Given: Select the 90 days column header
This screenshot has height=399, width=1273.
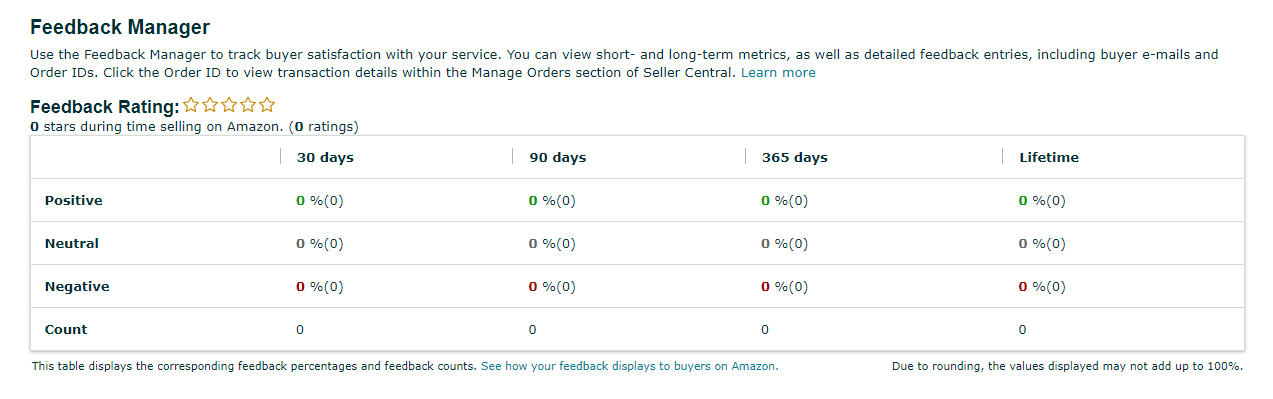Looking at the screenshot, I should pyautogui.click(x=558, y=157).
